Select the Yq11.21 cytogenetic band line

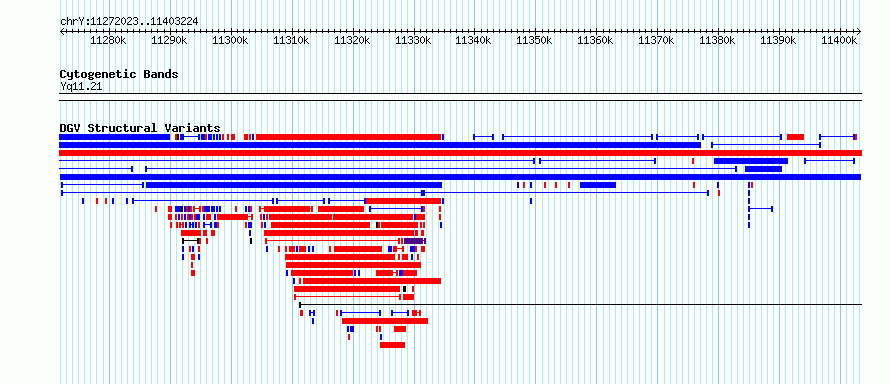(460, 97)
